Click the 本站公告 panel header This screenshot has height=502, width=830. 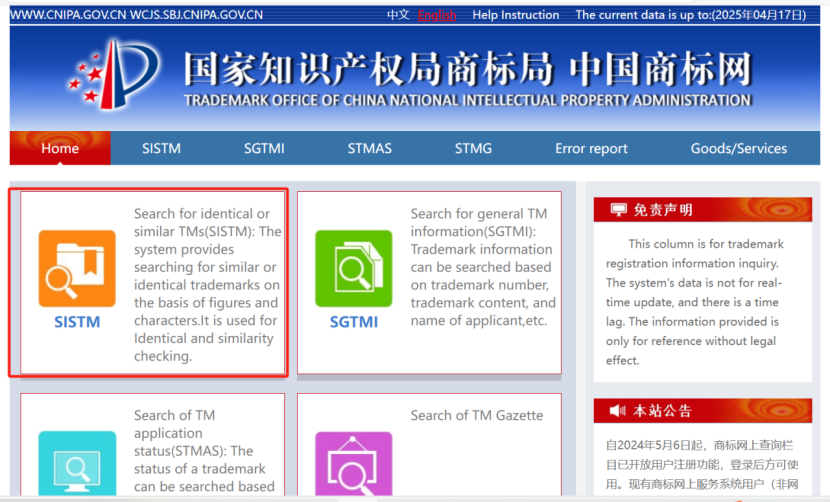tap(702, 410)
